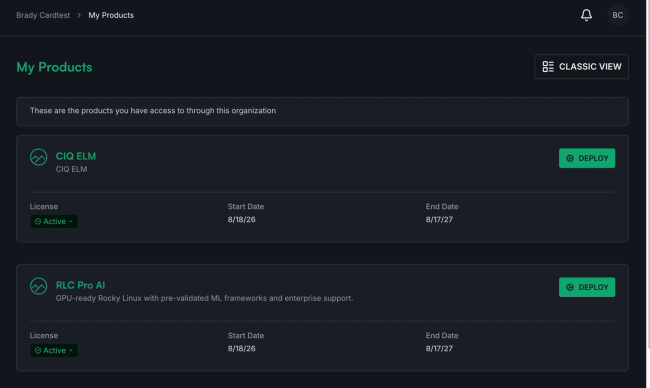This screenshot has width=650, height=388.
Task: Click the gear icon in RLC Pro AI Deploy button
Action: pos(570,287)
